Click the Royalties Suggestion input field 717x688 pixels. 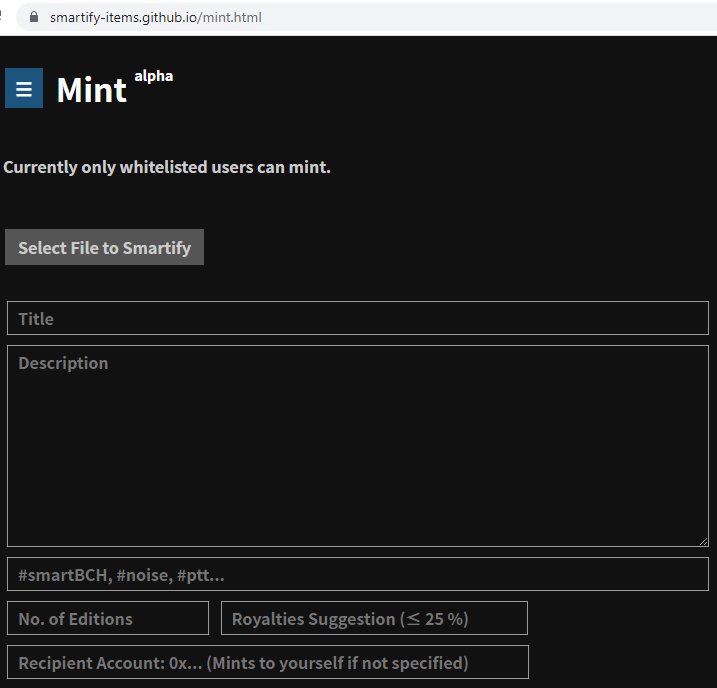[x=374, y=618]
